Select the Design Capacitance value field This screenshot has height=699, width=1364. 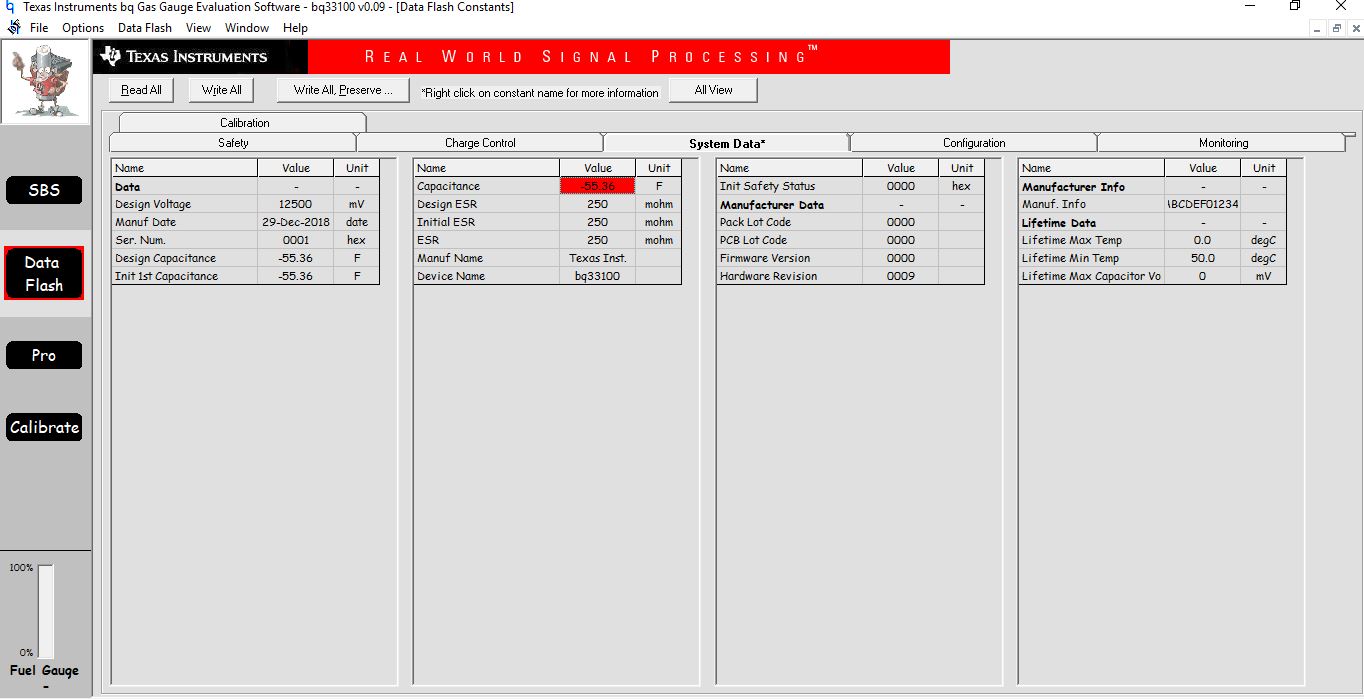295,258
